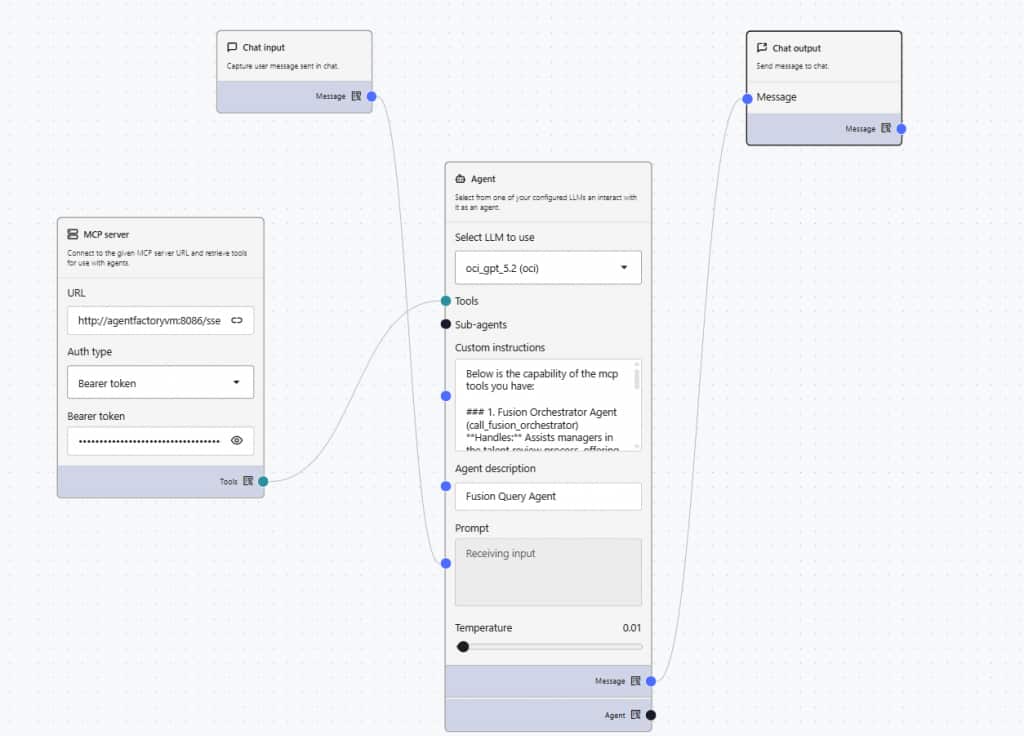The image size is (1024, 736).
Task: Open the Select LLM to use dropdown
Action: click(548, 268)
